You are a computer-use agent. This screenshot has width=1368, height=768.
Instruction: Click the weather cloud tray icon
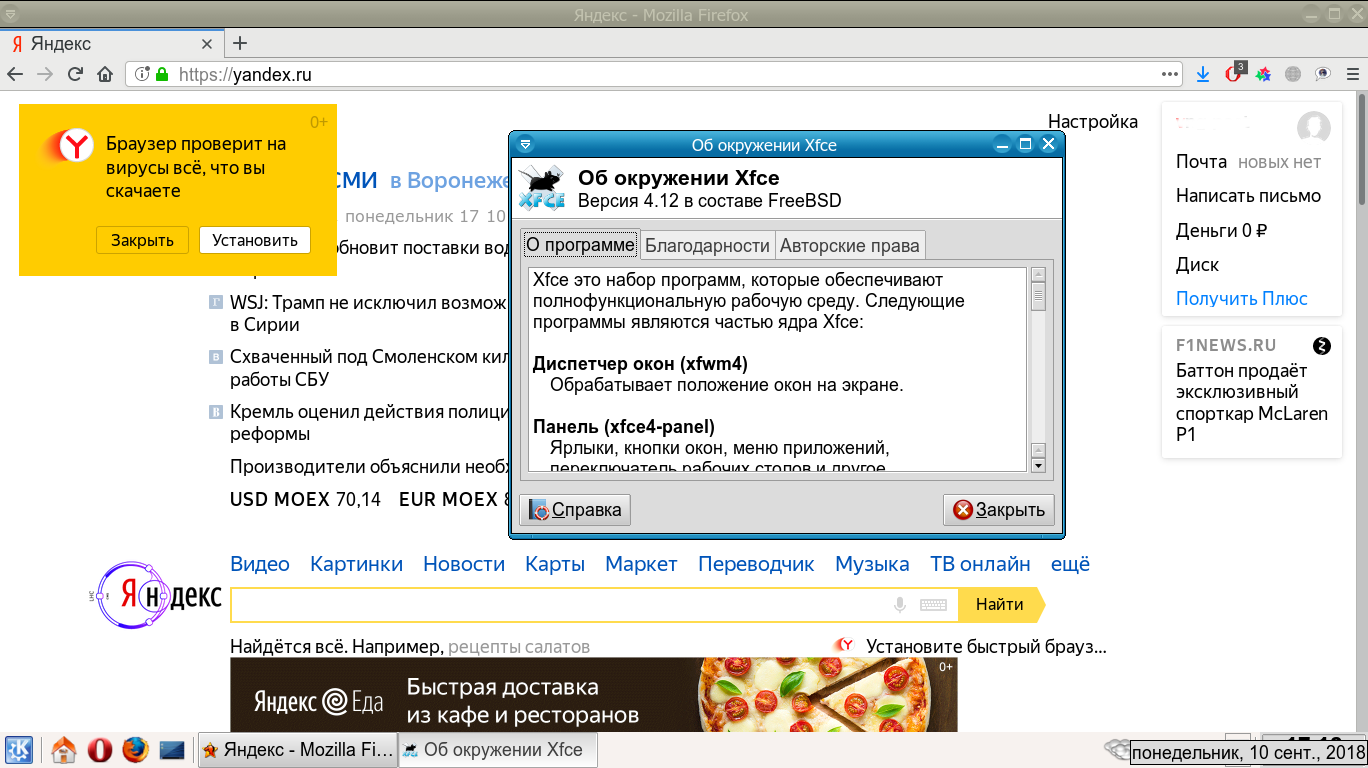pyautogui.click(x=1116, y=748)
